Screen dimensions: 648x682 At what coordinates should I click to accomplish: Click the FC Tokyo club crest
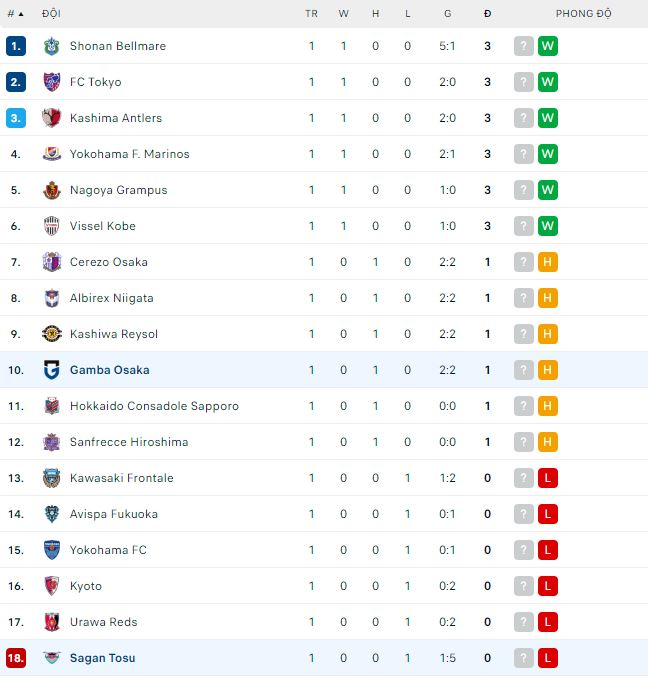52,82
